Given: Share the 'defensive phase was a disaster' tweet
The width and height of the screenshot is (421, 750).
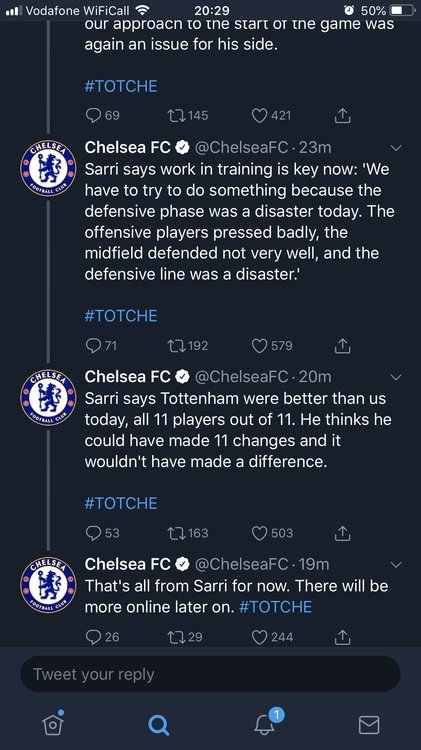Looking at the screenshot, I should point(342,345).
